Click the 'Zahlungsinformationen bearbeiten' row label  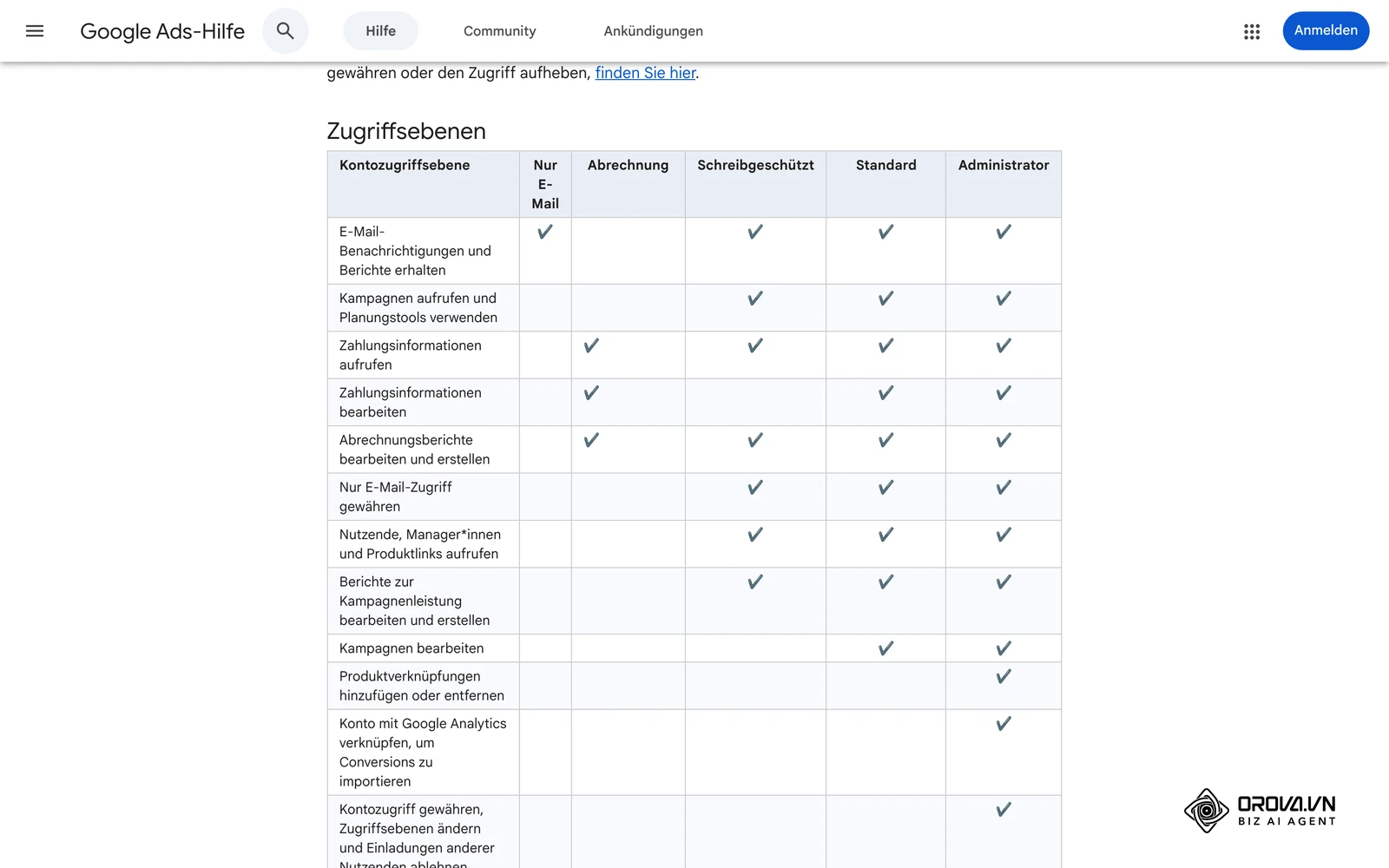411,403
